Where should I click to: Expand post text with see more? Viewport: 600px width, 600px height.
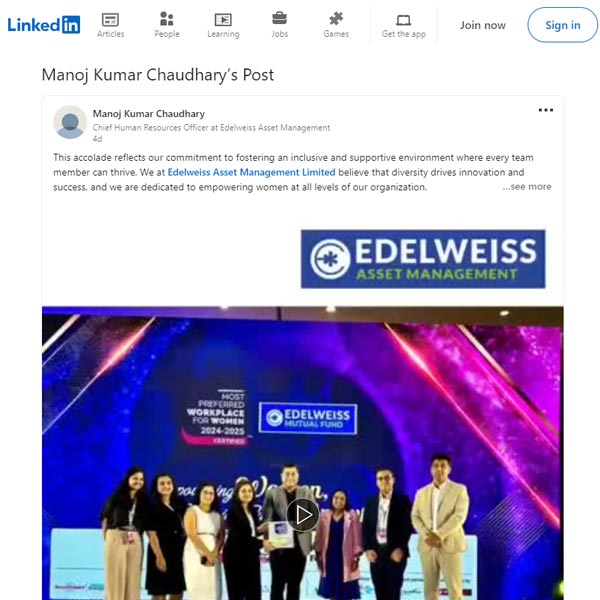coord(527,187)
